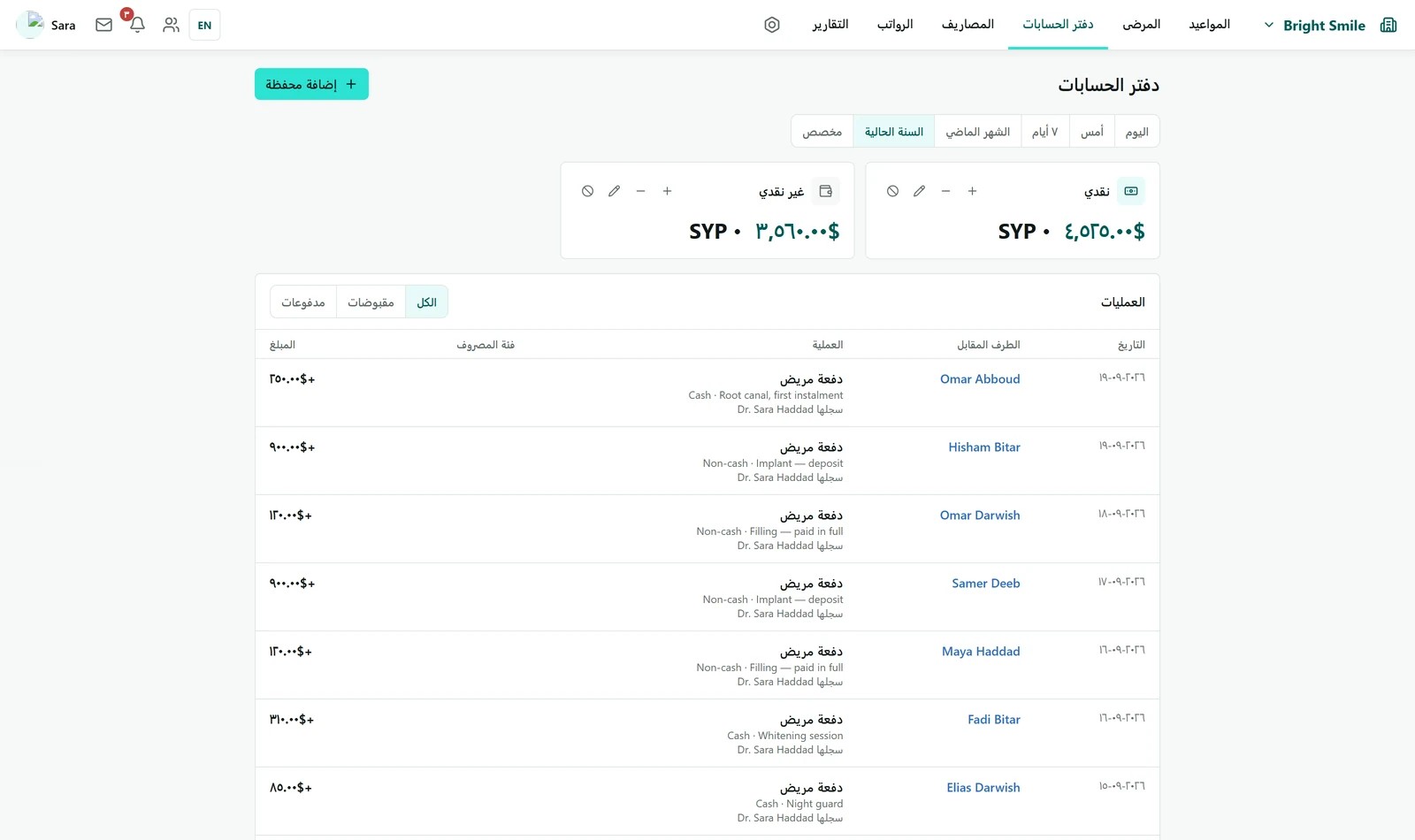Open the notifications bell
Screen dimensions: 1415x840
(x=137, y=25)
